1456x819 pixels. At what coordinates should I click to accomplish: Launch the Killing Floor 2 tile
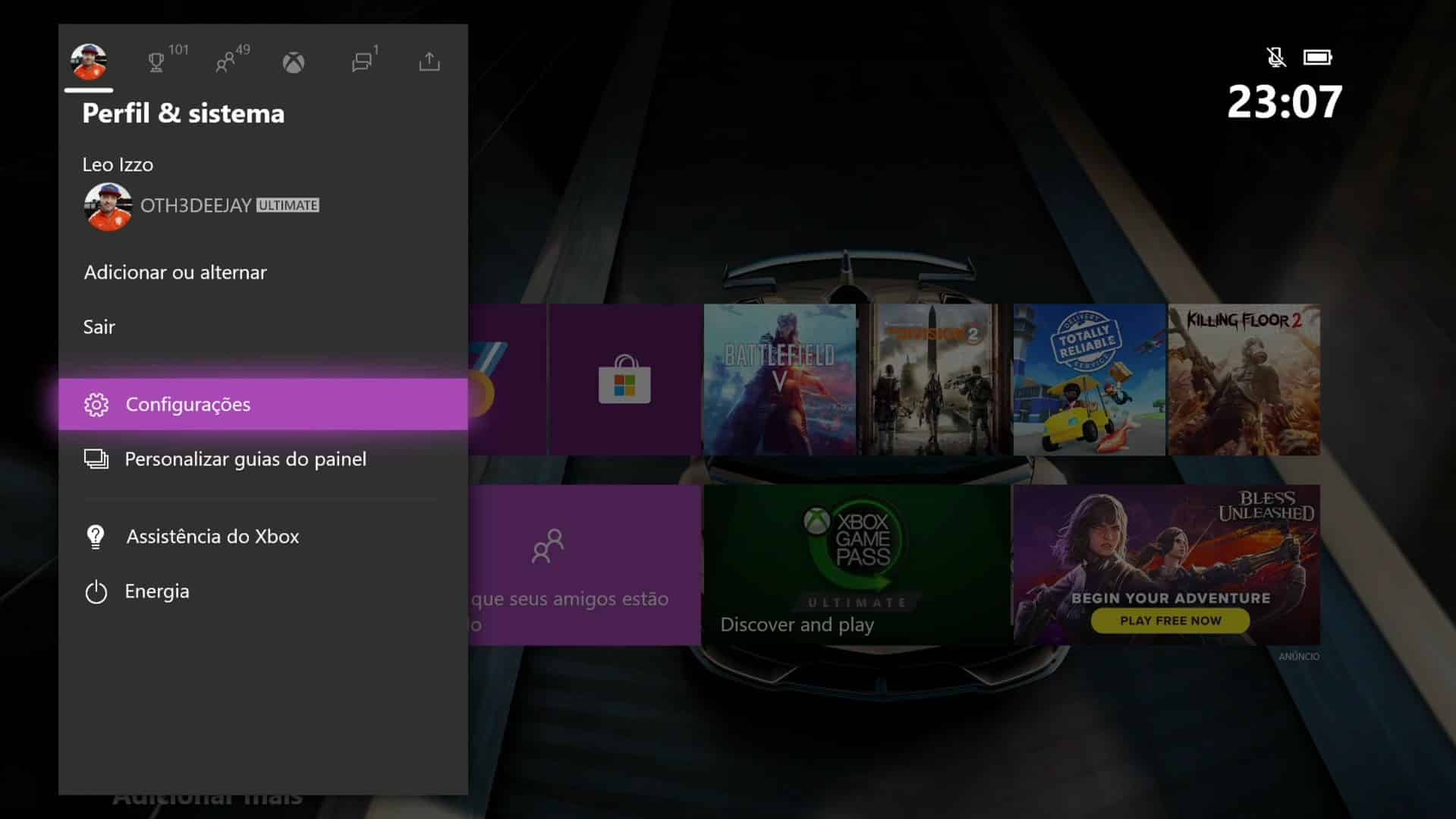pyautogui.click(x=1244, y=380)
